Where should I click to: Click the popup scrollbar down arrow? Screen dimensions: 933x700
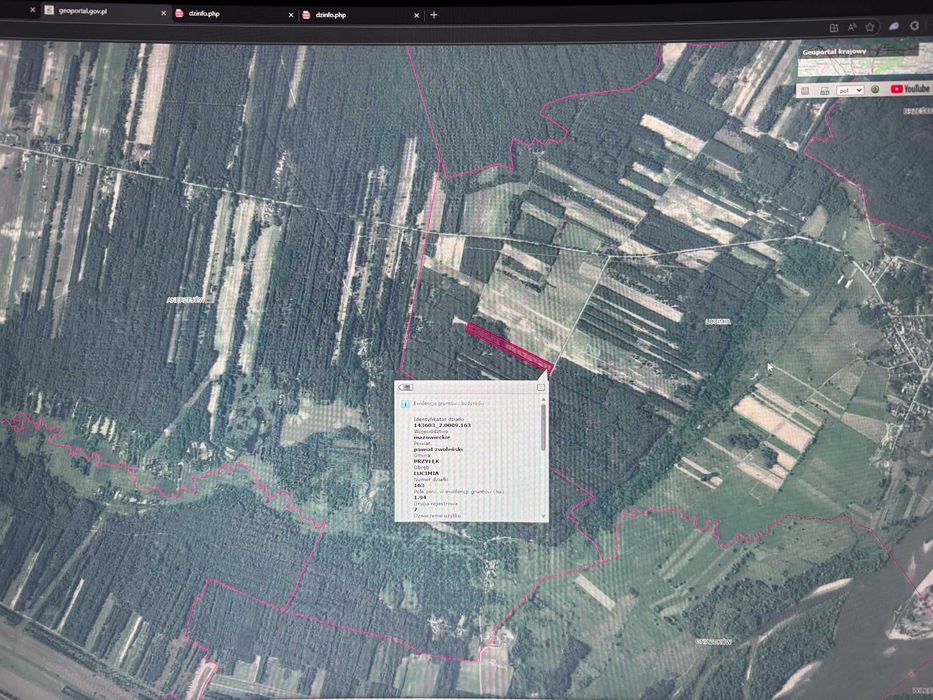543,516
